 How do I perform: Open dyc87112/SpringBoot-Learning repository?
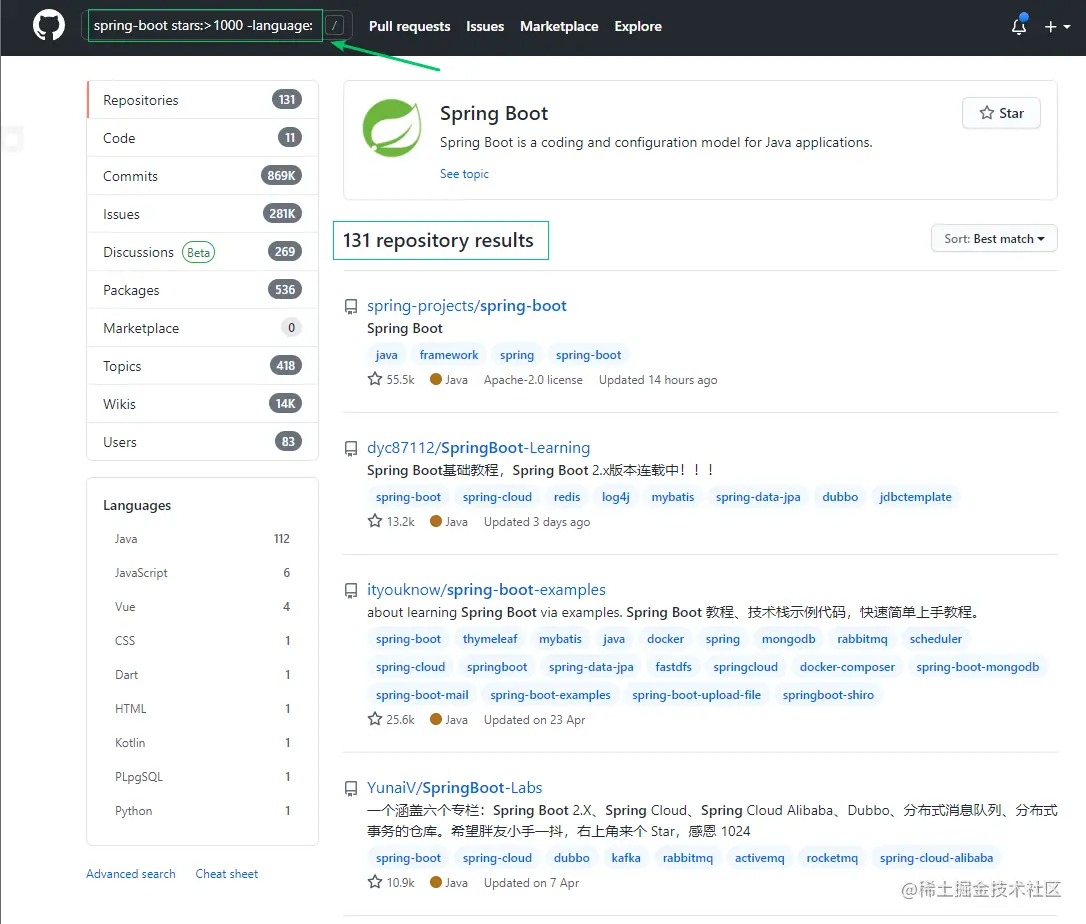[479, 447]
